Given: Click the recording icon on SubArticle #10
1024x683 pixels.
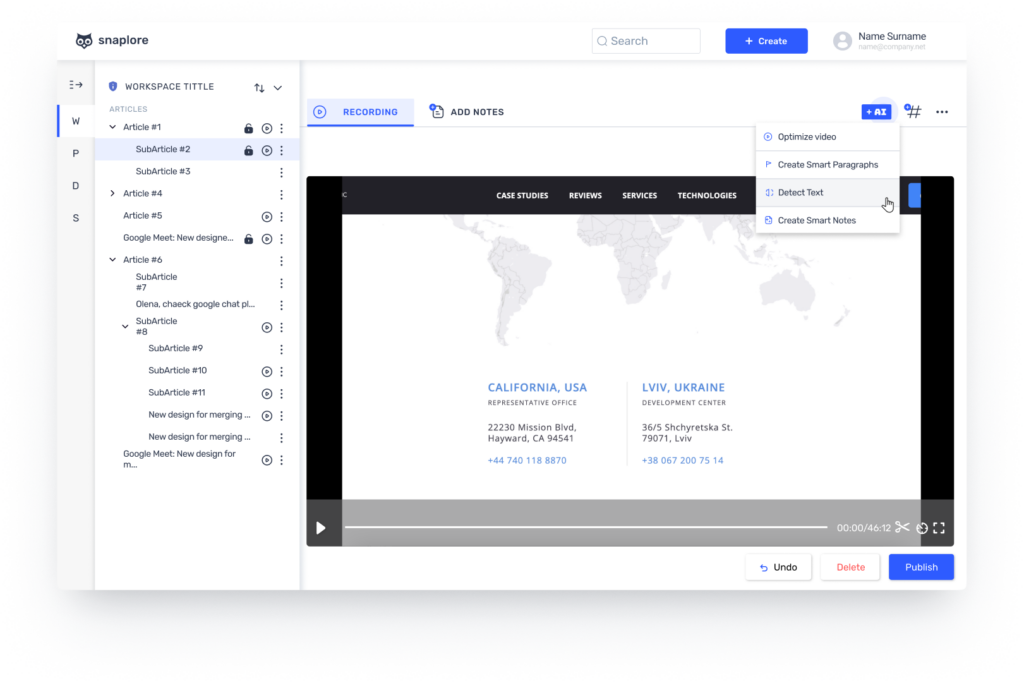Looking at the screenshot, I should [x=266, y=372].
